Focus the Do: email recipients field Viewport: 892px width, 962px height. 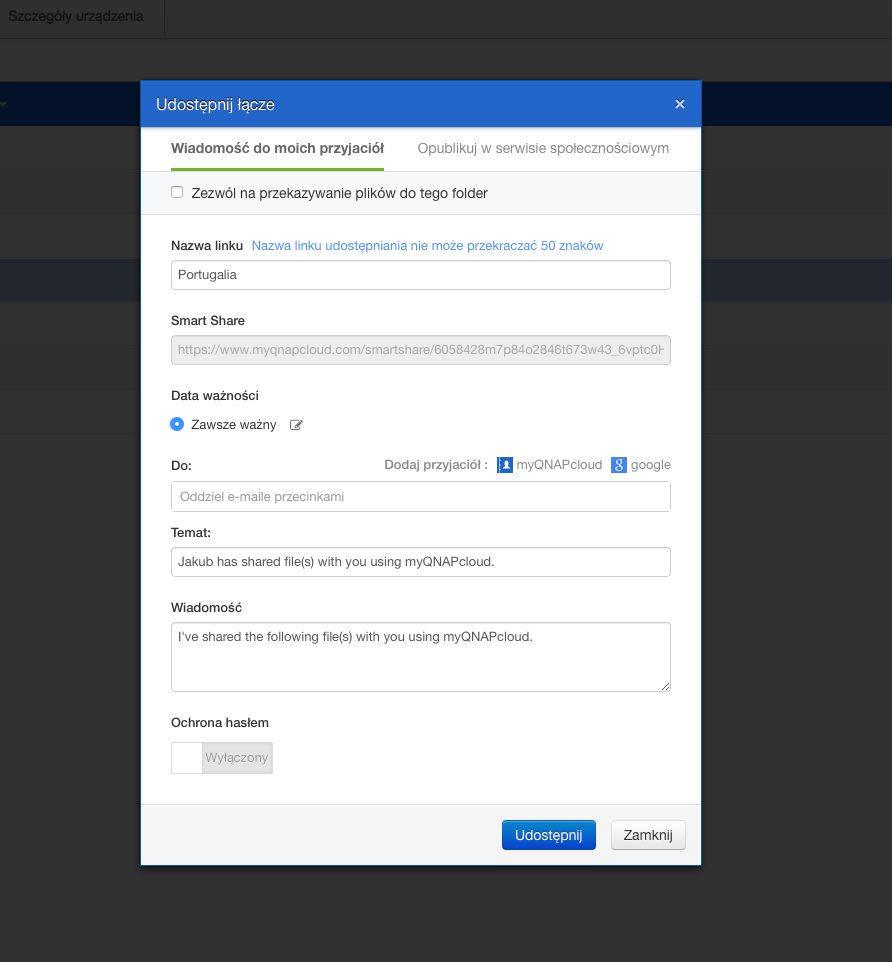tap(421, 496)
